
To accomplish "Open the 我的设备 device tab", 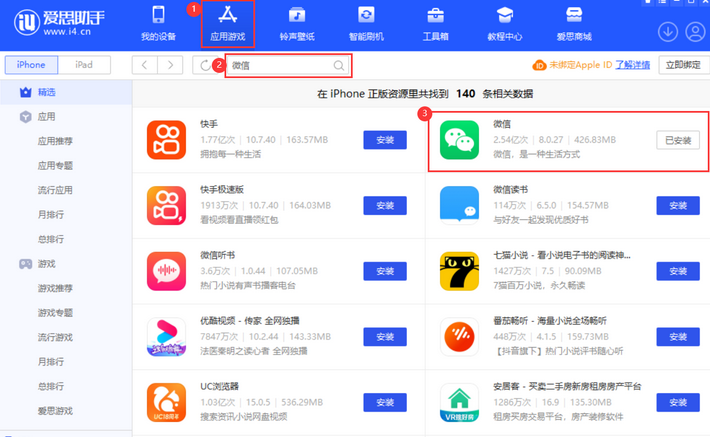I will (x=158, y=24).
